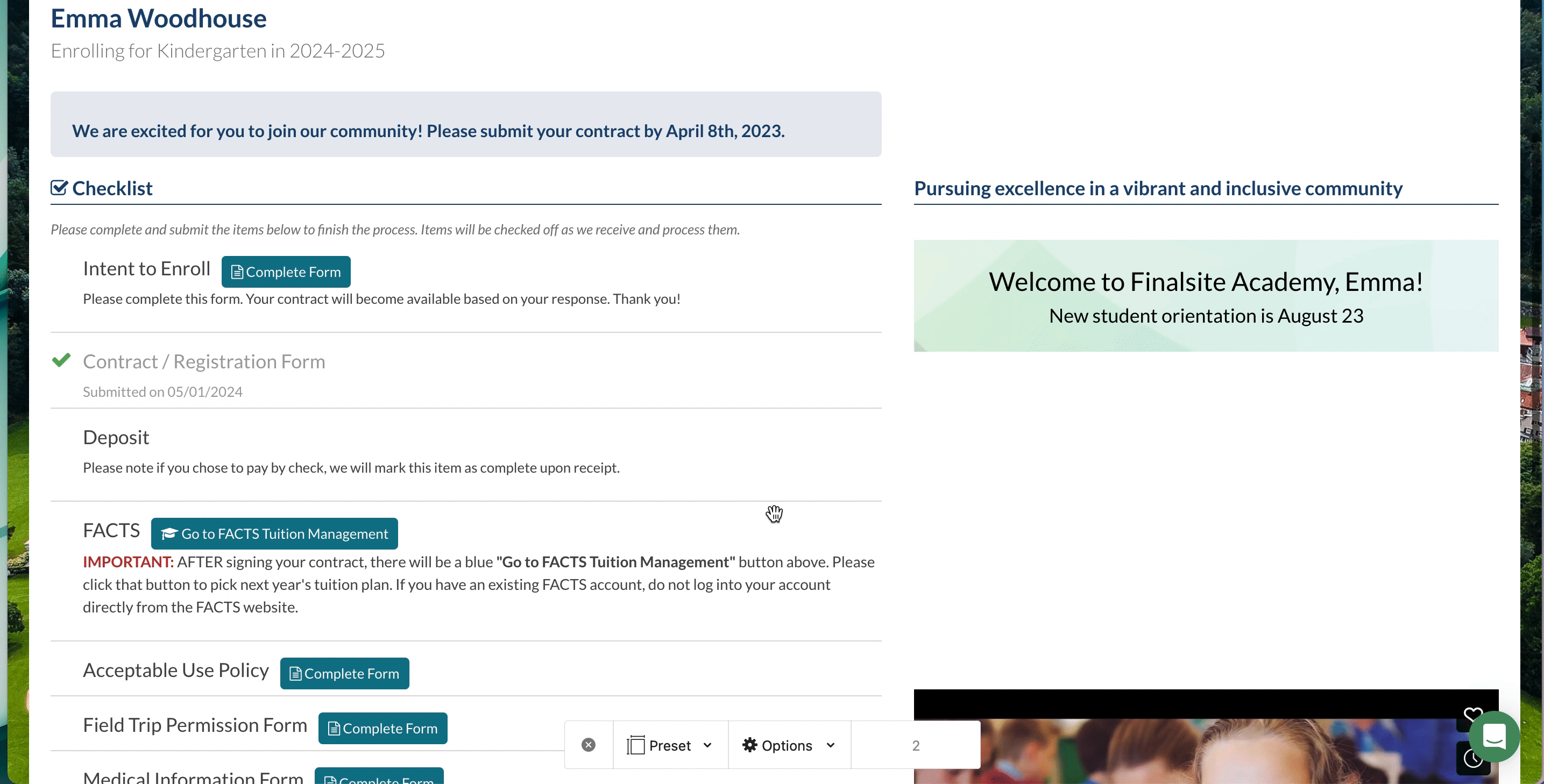
Task: Click the Preset crop frame icon
Action: coord(635,745)
